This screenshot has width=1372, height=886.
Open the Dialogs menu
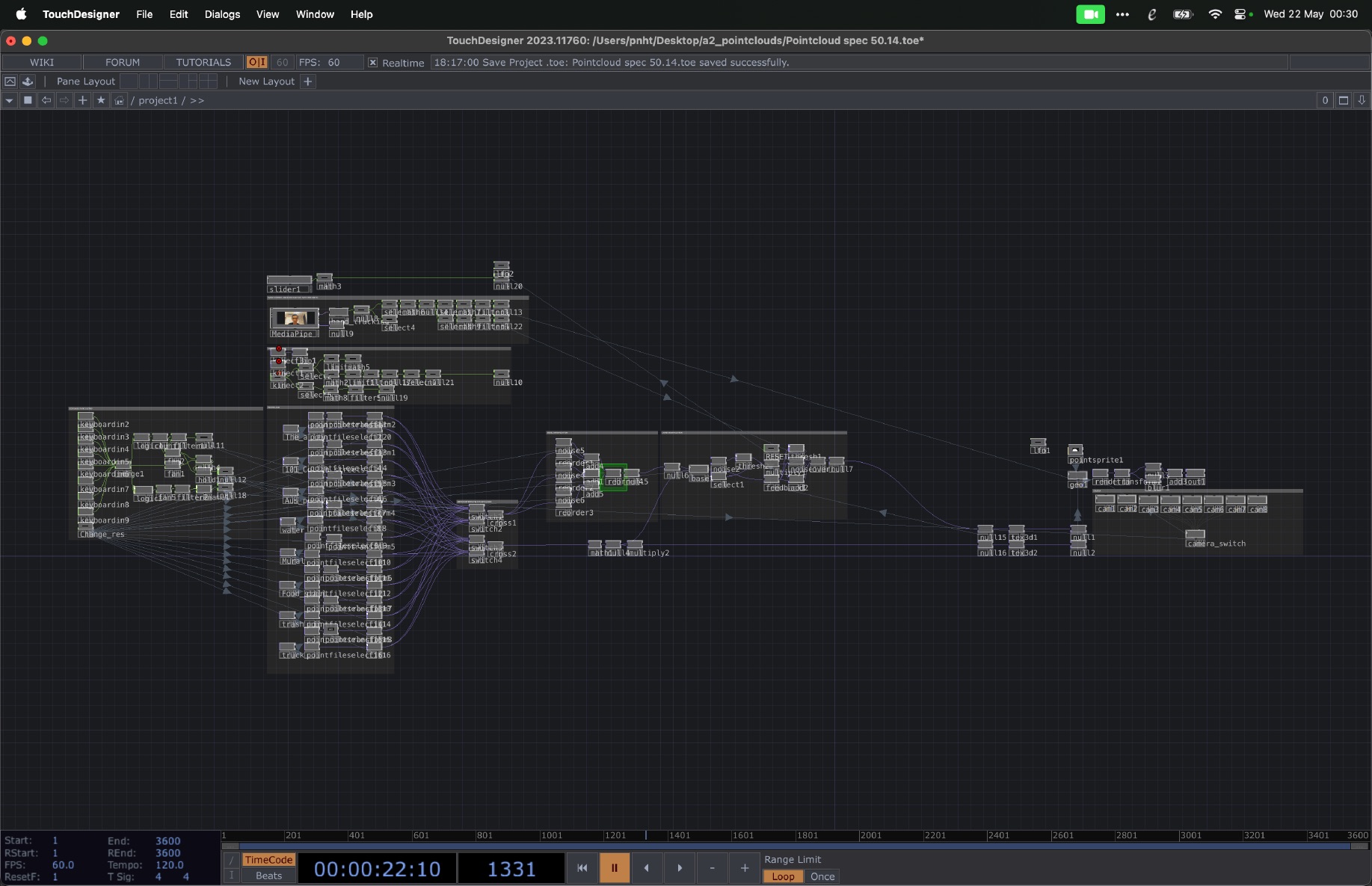pos(223,14)
